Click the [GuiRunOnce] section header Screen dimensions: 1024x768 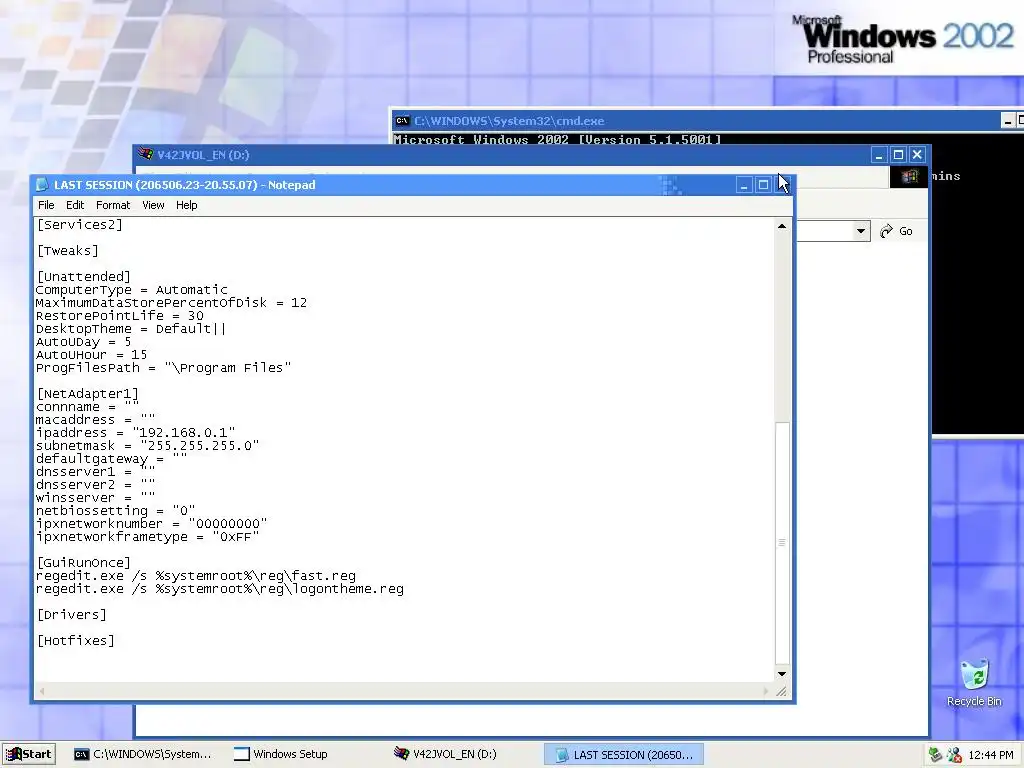[x=84, y=563]
